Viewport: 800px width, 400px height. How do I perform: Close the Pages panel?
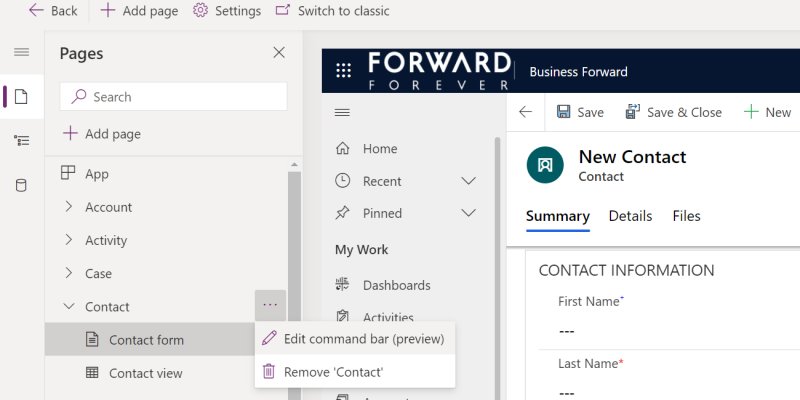click(279, 53)
